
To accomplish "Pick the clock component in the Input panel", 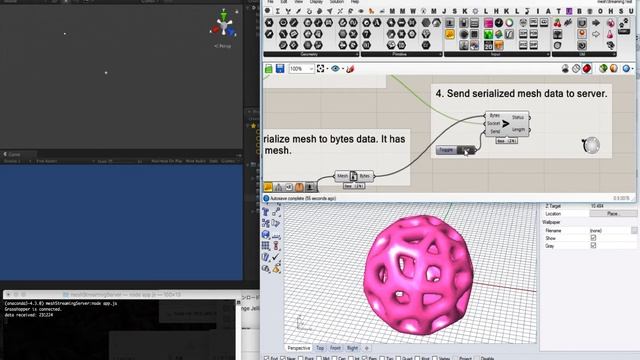I will [499, 23].
